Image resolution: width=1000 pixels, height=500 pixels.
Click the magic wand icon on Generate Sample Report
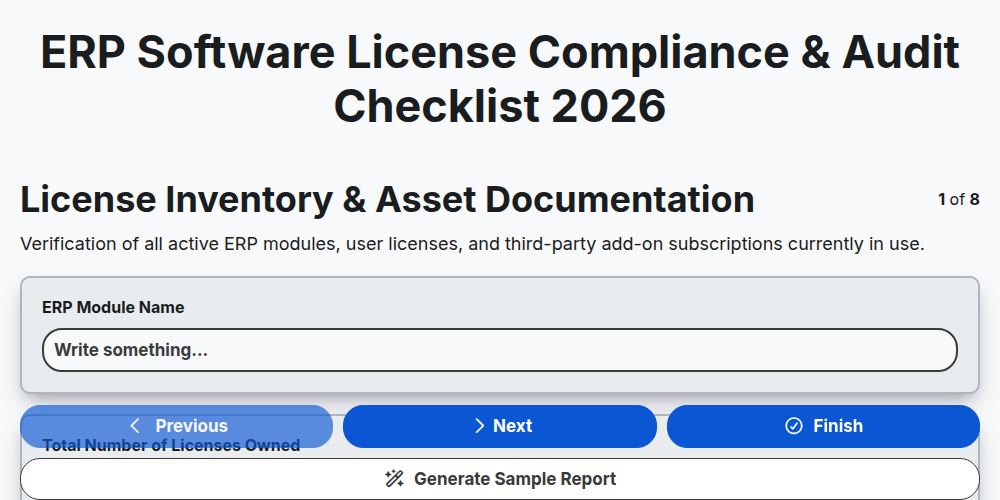coord(394,479)
